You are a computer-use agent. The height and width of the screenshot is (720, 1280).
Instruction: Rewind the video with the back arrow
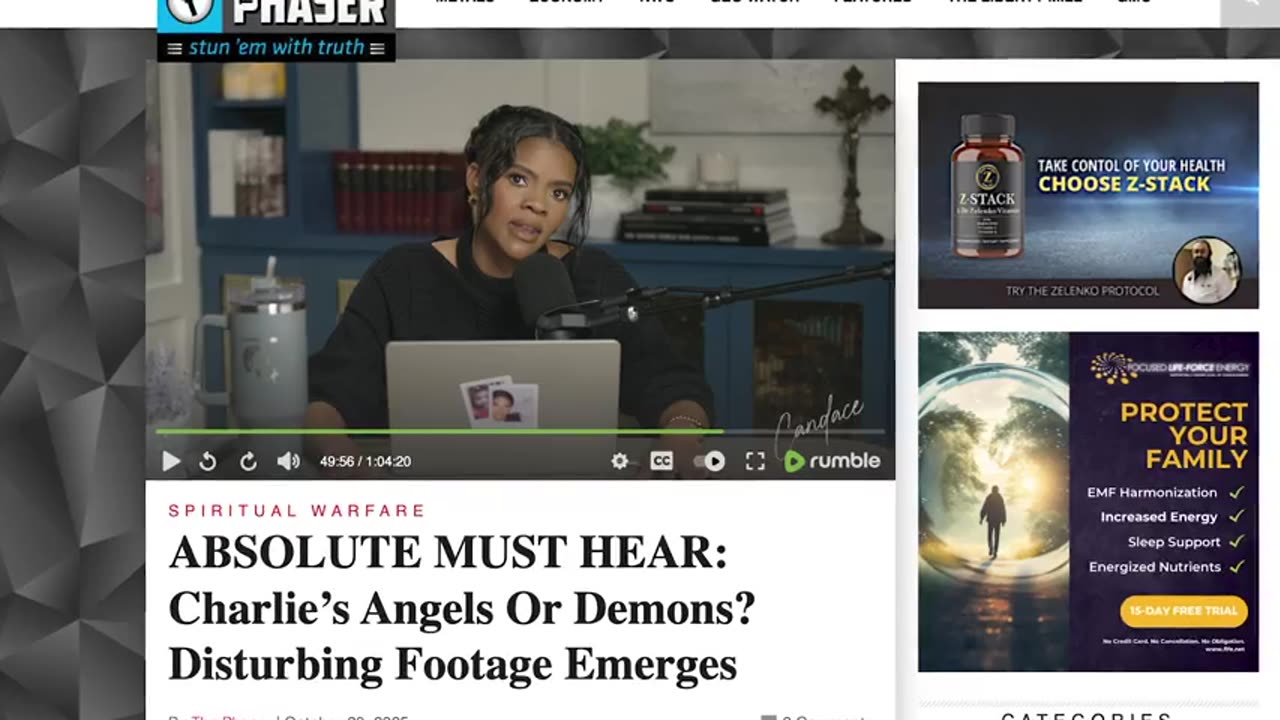coord(208,461)
